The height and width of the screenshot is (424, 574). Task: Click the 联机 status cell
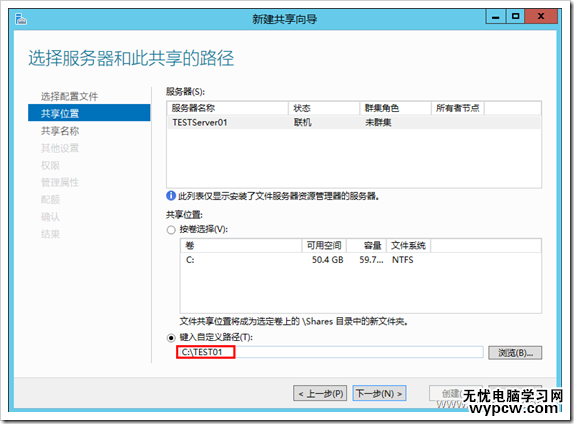coord(302,122)
